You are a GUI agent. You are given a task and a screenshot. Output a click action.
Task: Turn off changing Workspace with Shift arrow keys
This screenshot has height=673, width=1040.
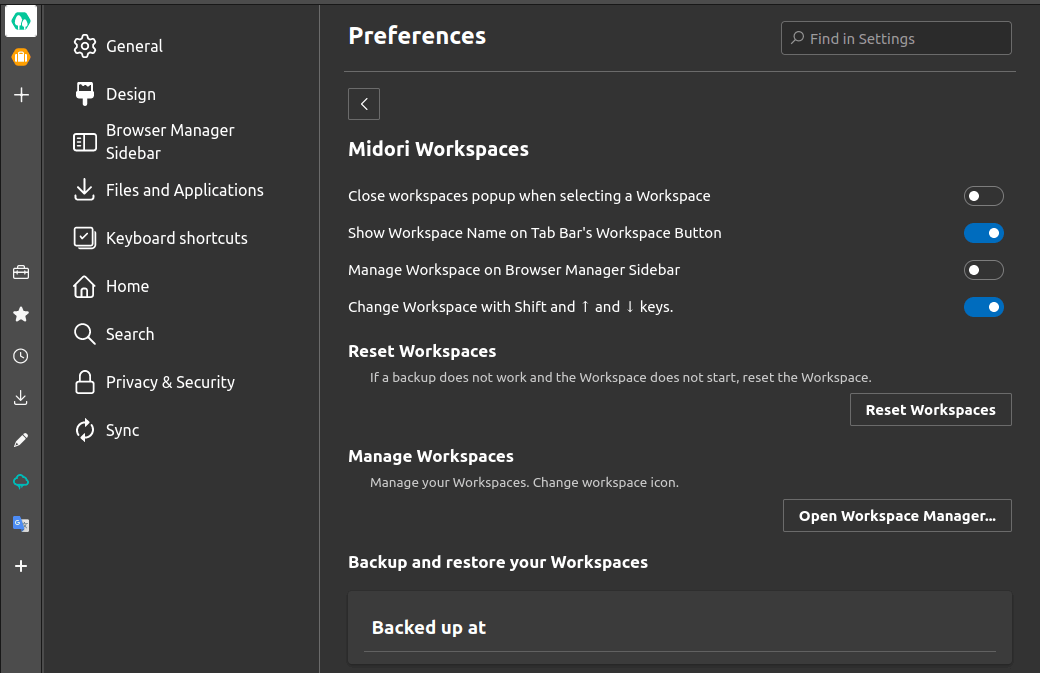[x=983, y=306]
